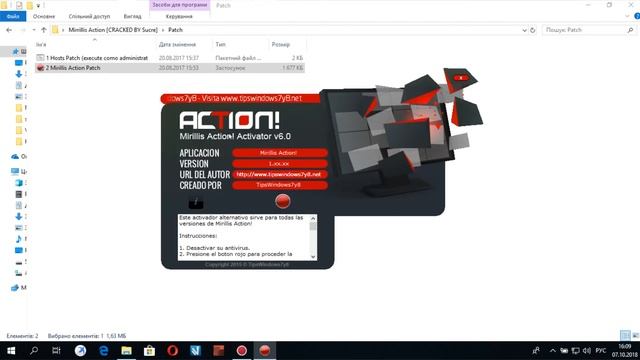
Task: Open taskbar search
Action: [34, 351]
